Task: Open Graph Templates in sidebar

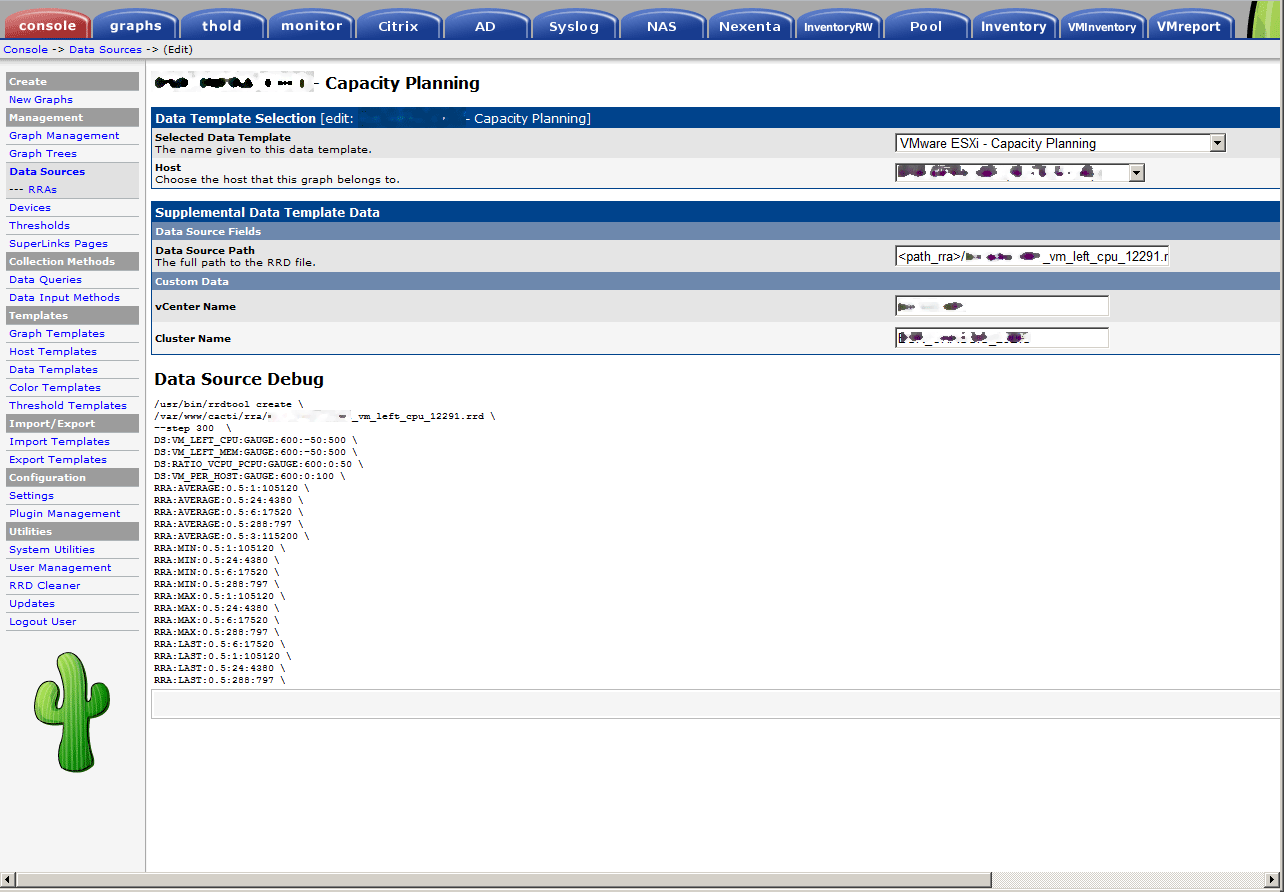Action: click(57, 333)
